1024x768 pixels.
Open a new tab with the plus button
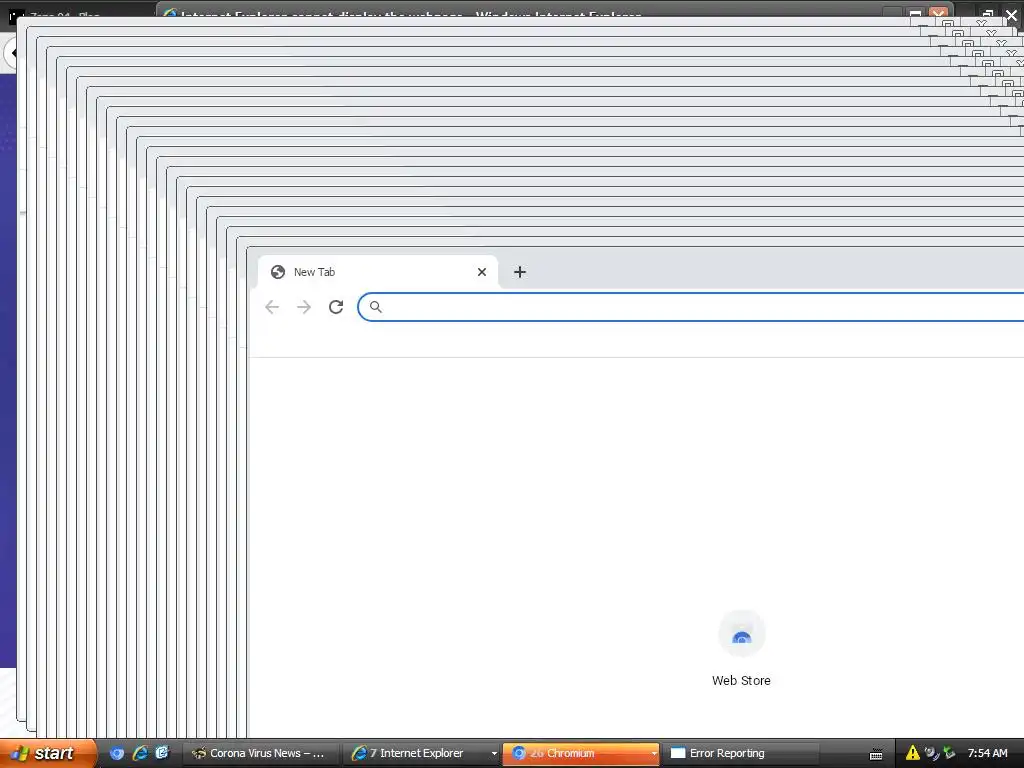[x=520, y=272]
